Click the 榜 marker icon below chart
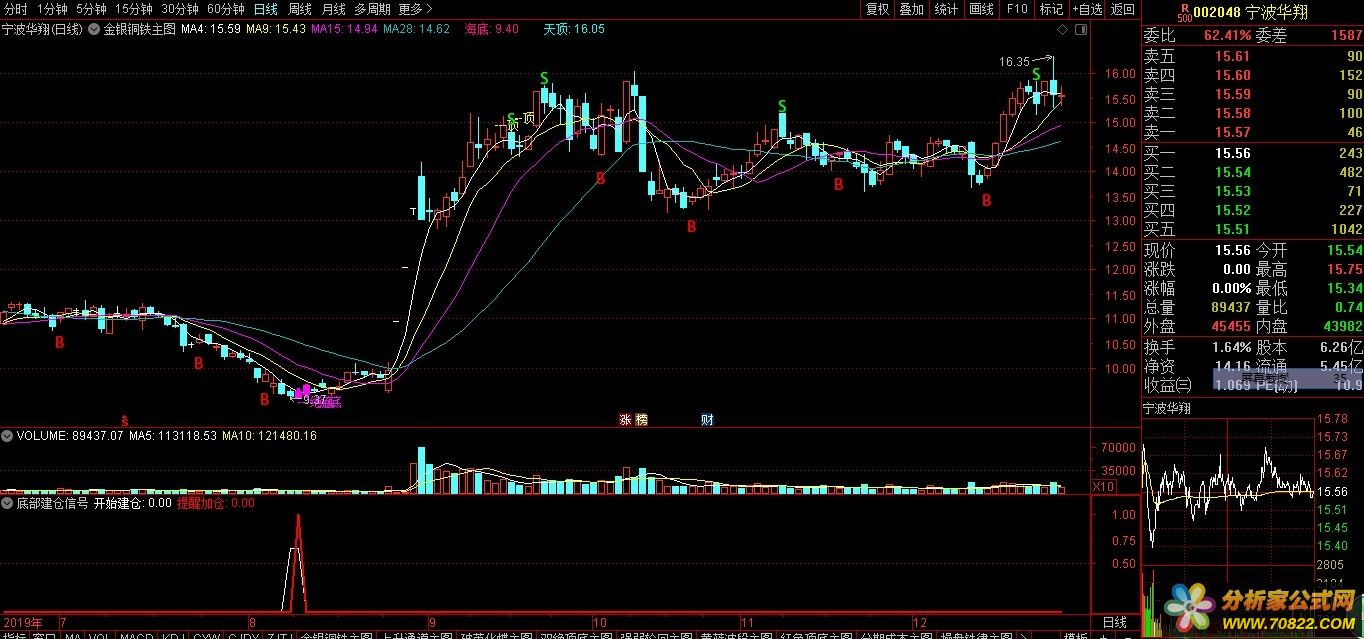 tap(641, 420)
